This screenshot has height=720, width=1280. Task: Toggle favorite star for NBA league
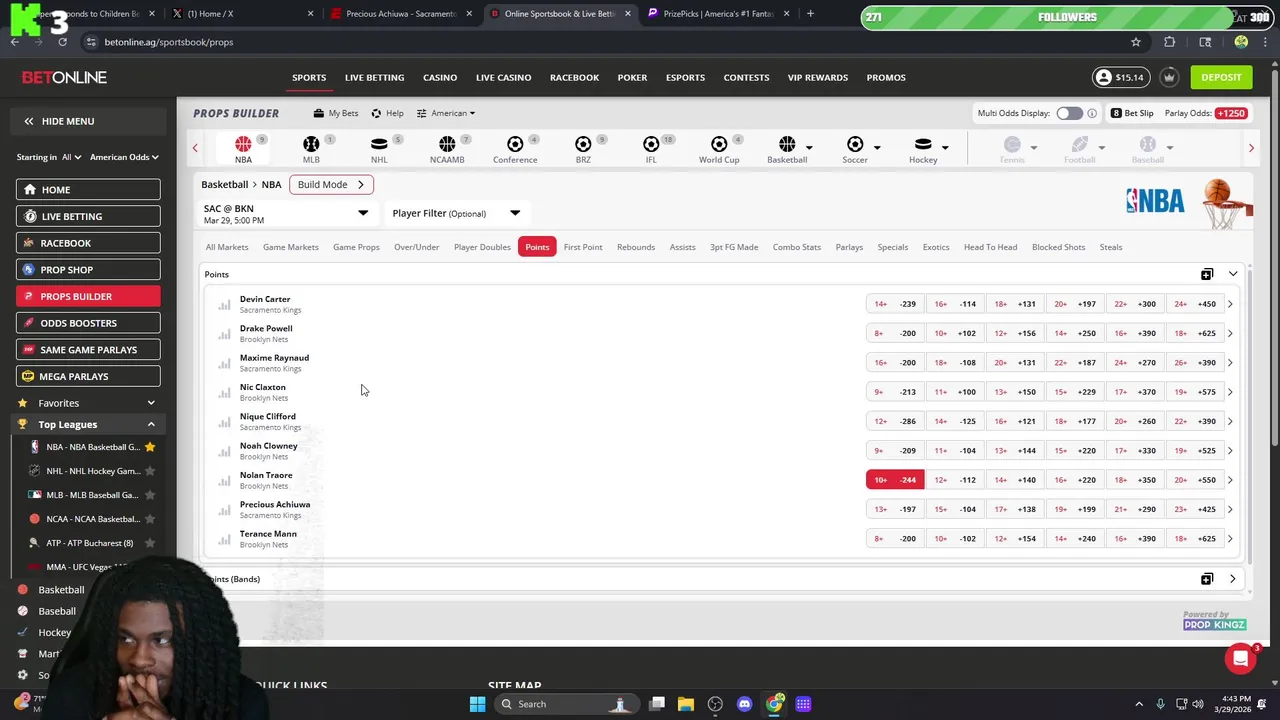(x=150, y=447)
